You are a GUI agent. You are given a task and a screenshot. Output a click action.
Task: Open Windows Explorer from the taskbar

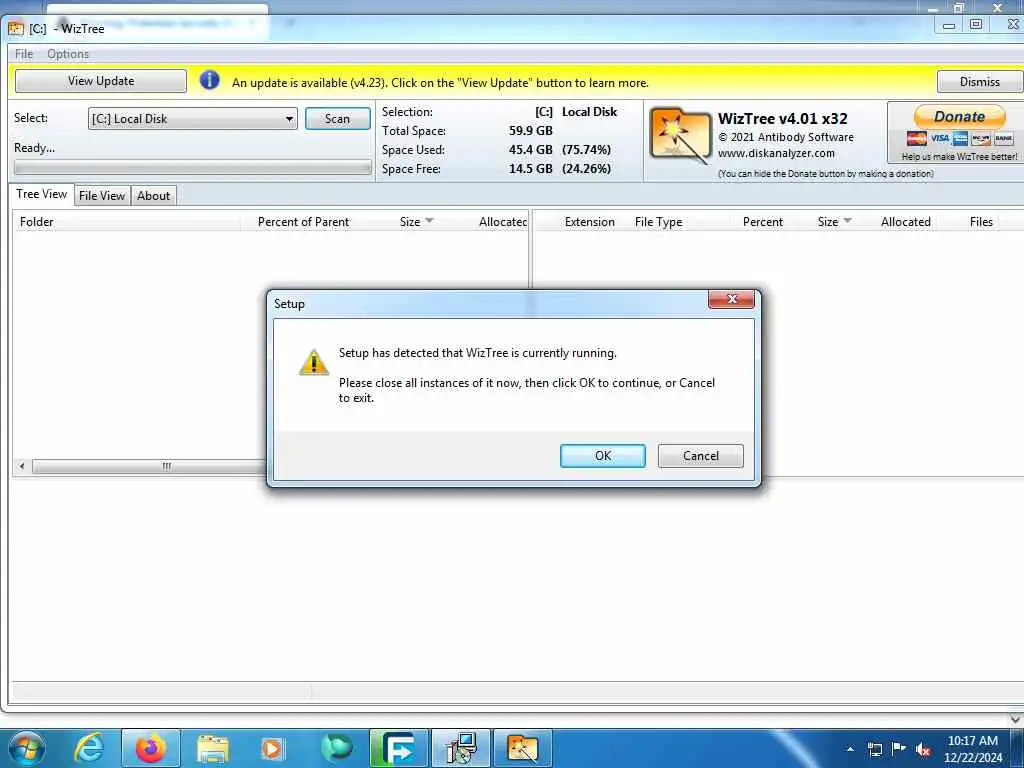point(212,748)
